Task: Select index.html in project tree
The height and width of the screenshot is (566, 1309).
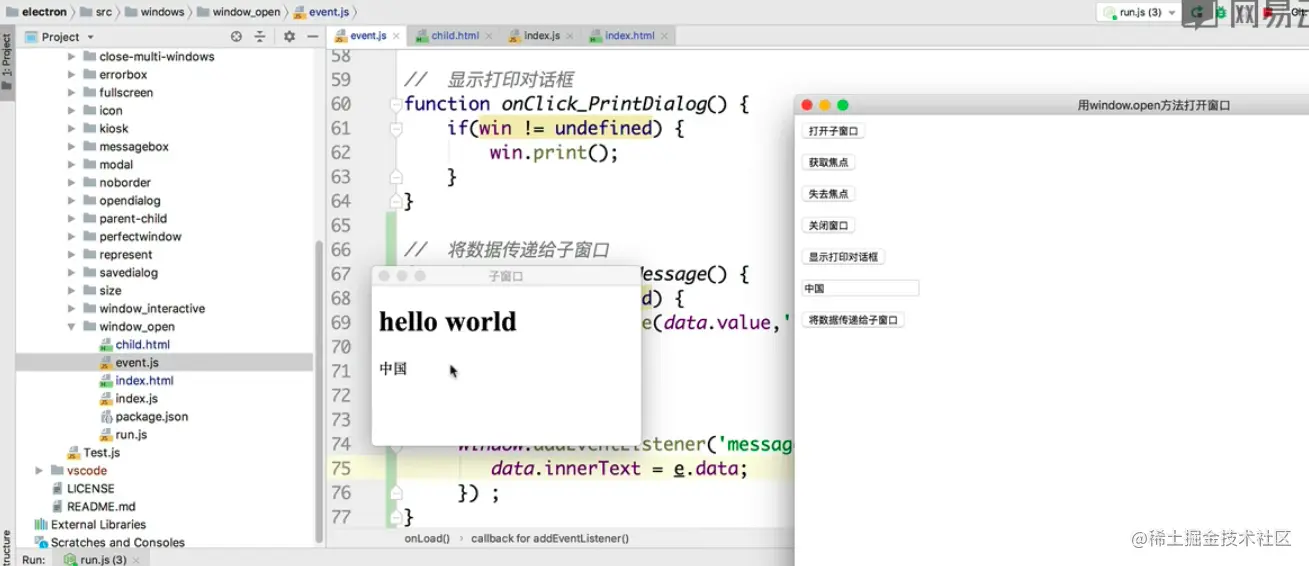Action: point(164,381)
